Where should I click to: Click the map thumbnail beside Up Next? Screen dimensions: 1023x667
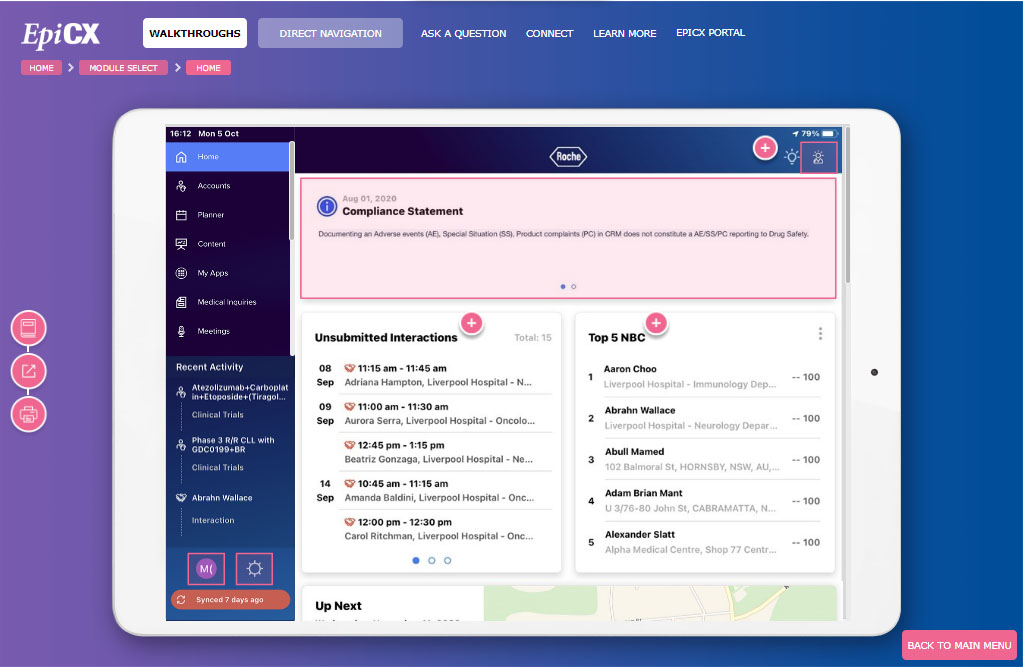(x=660, y=603)
